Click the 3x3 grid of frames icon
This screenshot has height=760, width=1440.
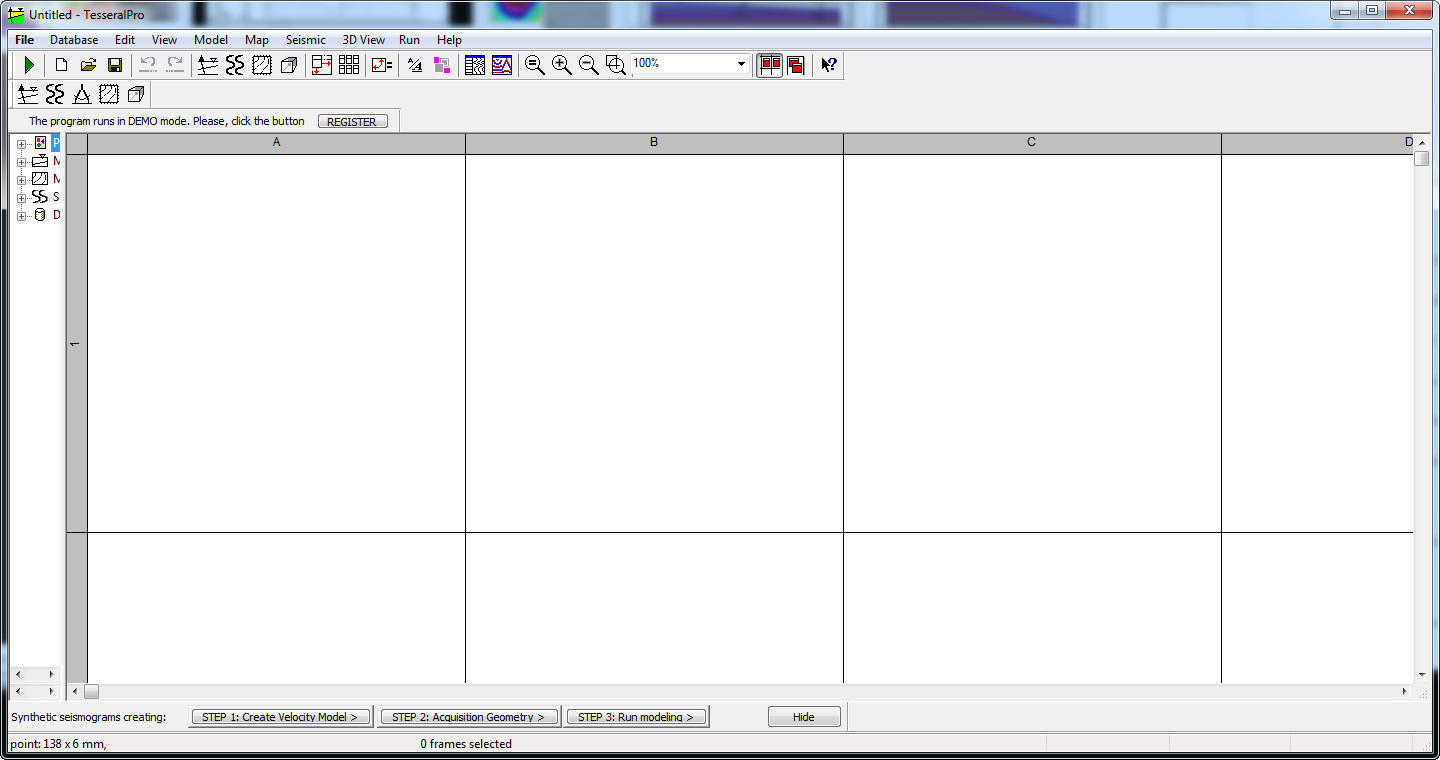click(349, 65)
